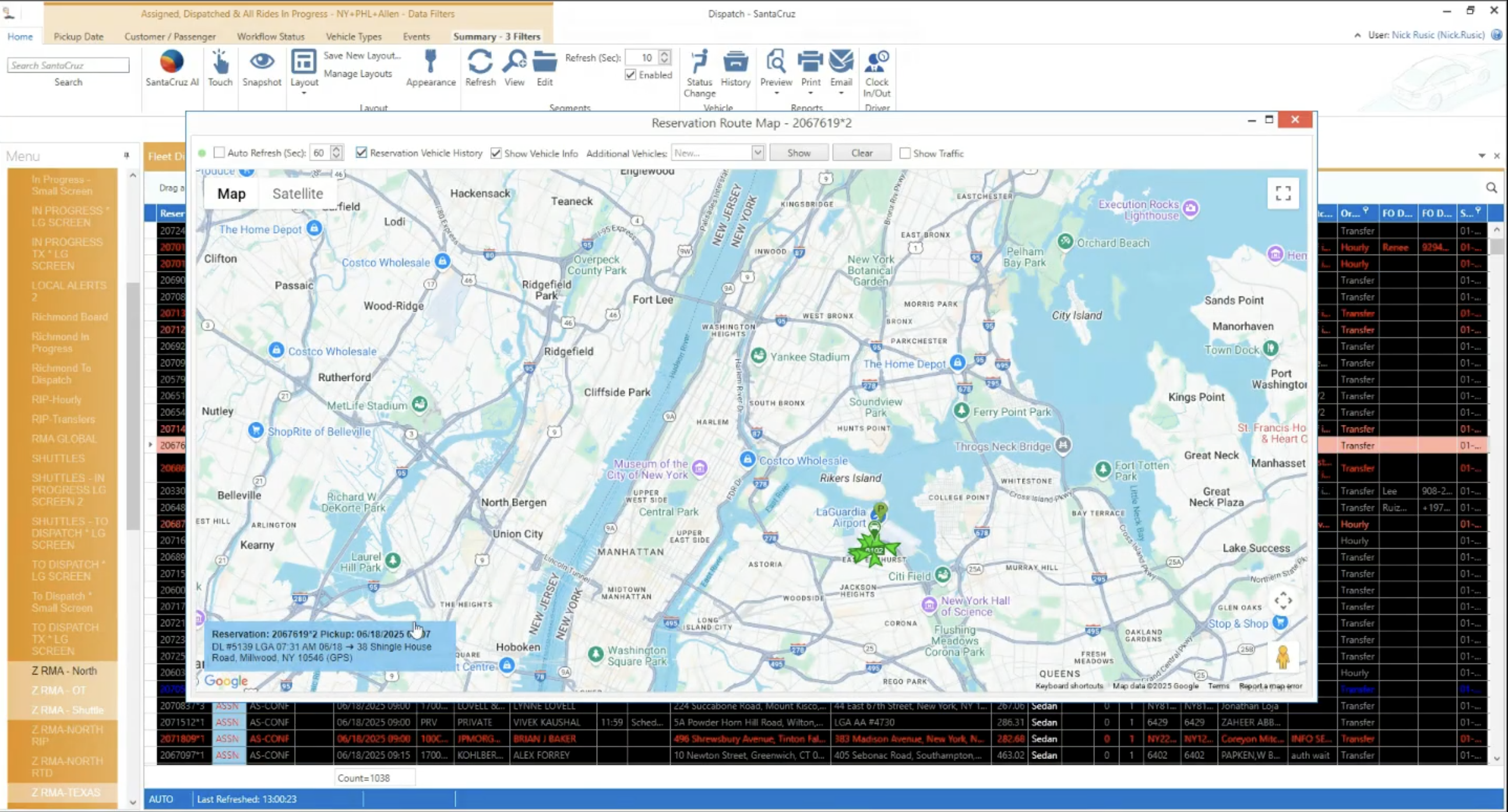Screen dimensions: 1508x812
Task: Uncheck Reservation Vehicle History
Action: click(x=361, y=153)
